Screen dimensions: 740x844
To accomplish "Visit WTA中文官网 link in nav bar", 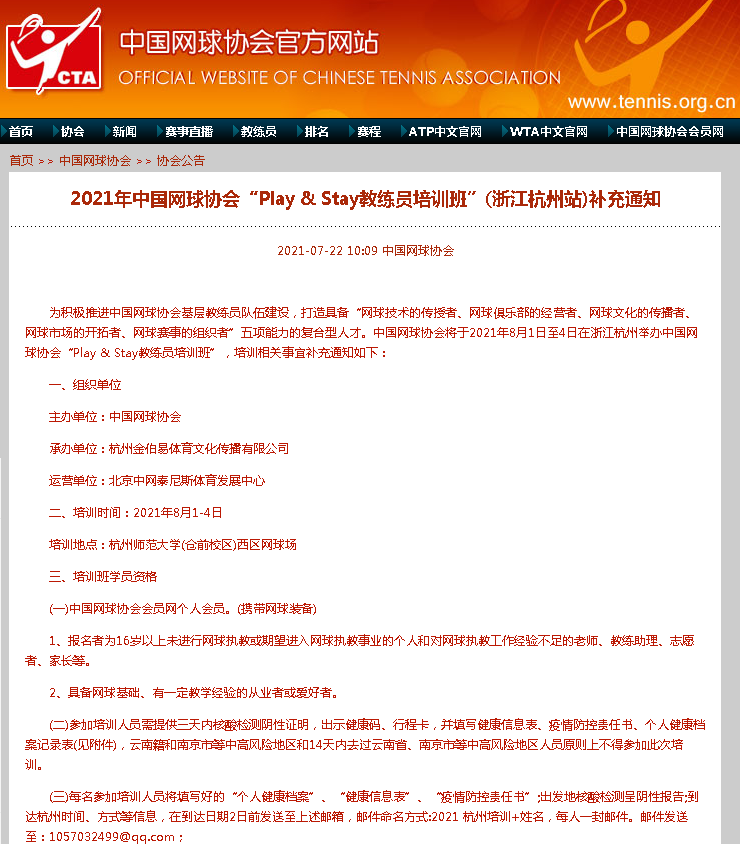I will pyautogui.click(x=548, y=132).
